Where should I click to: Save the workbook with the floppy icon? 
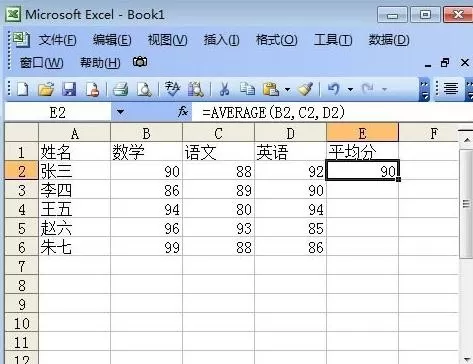coord(69,89)
